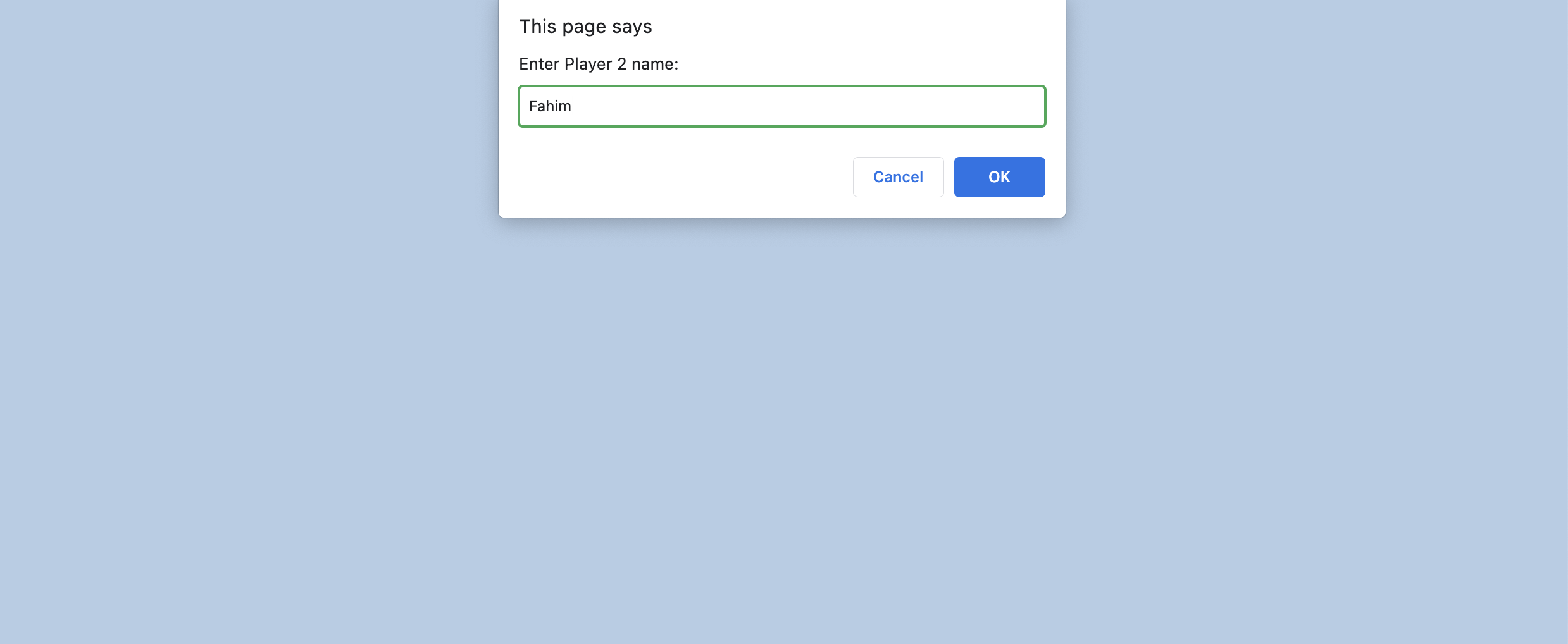Click the blue-filled OK confirmation button

pos(999,177)
